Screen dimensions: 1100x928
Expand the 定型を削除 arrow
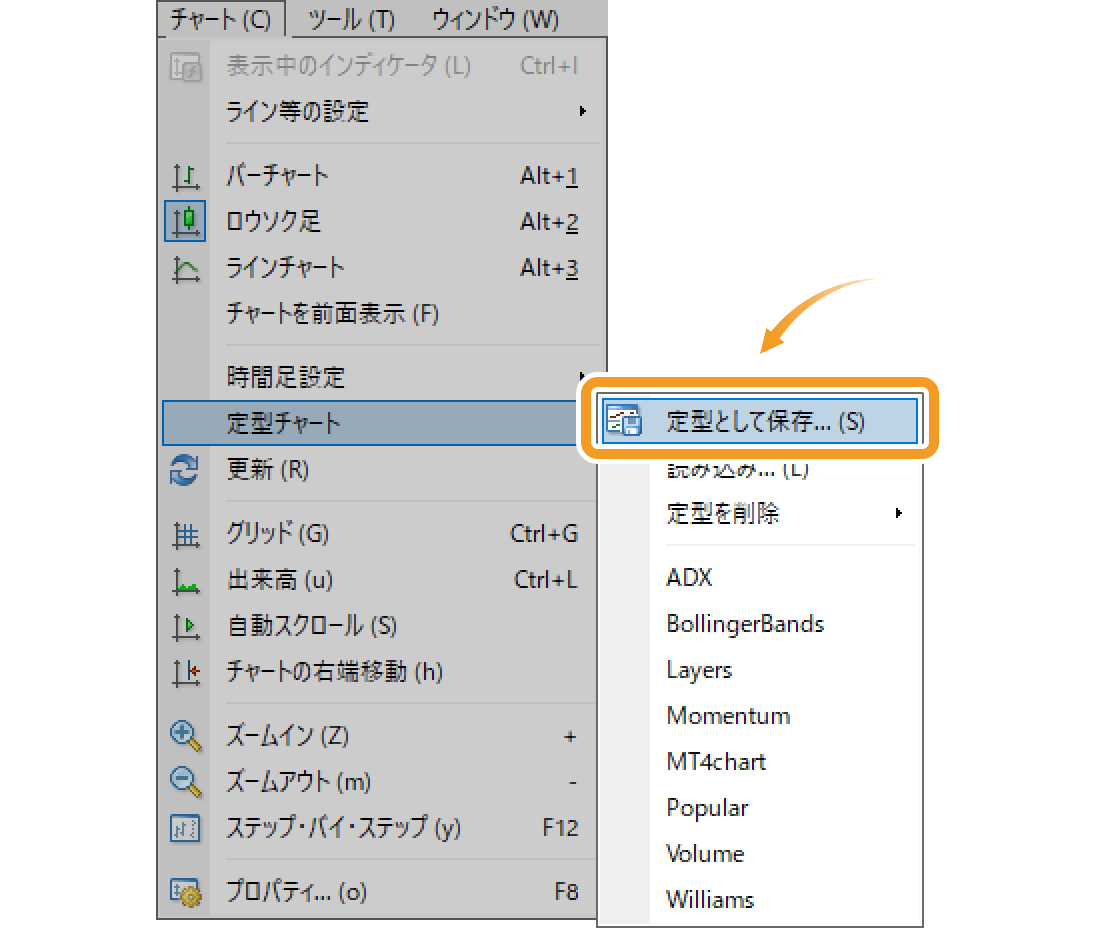tap(899, 513)
